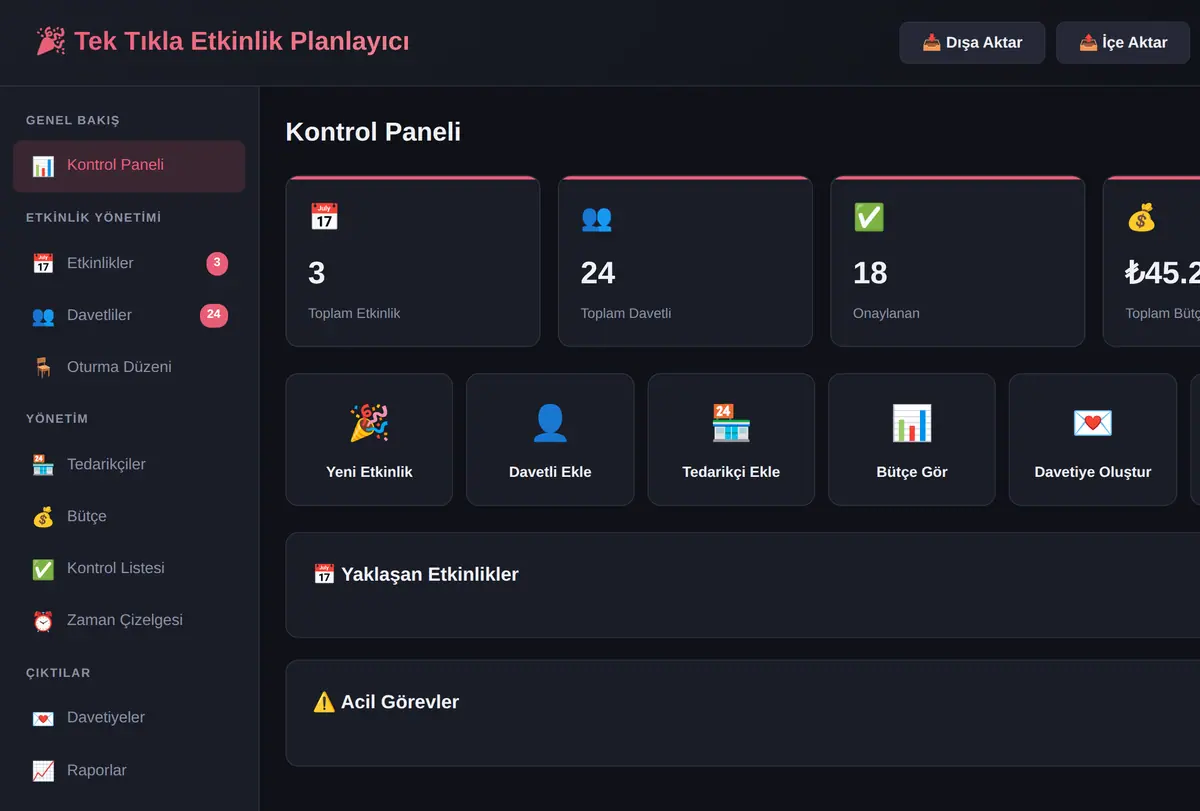Click the Davetliler people icon in sidebar
The width and height of the screenshot is (1200, 811).
coord(43,316)
